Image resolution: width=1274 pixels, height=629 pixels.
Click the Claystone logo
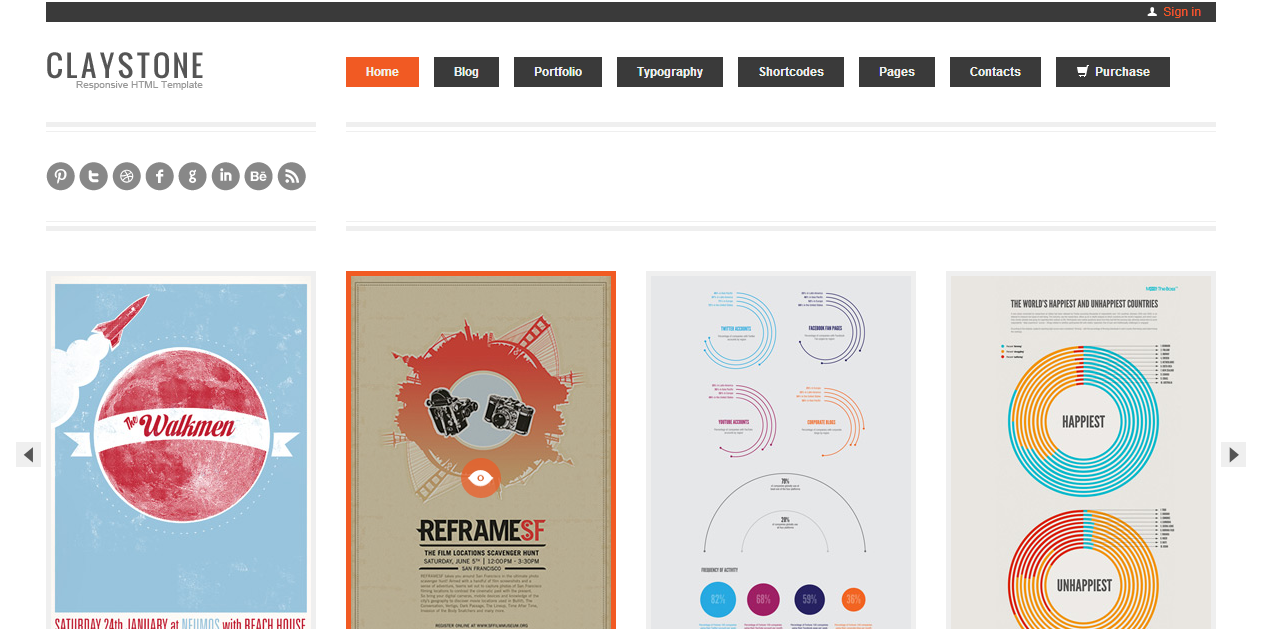(125, 69)
